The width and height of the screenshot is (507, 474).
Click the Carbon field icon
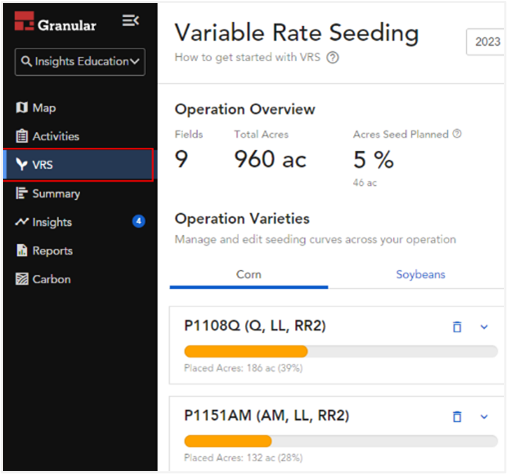(22, 279)
